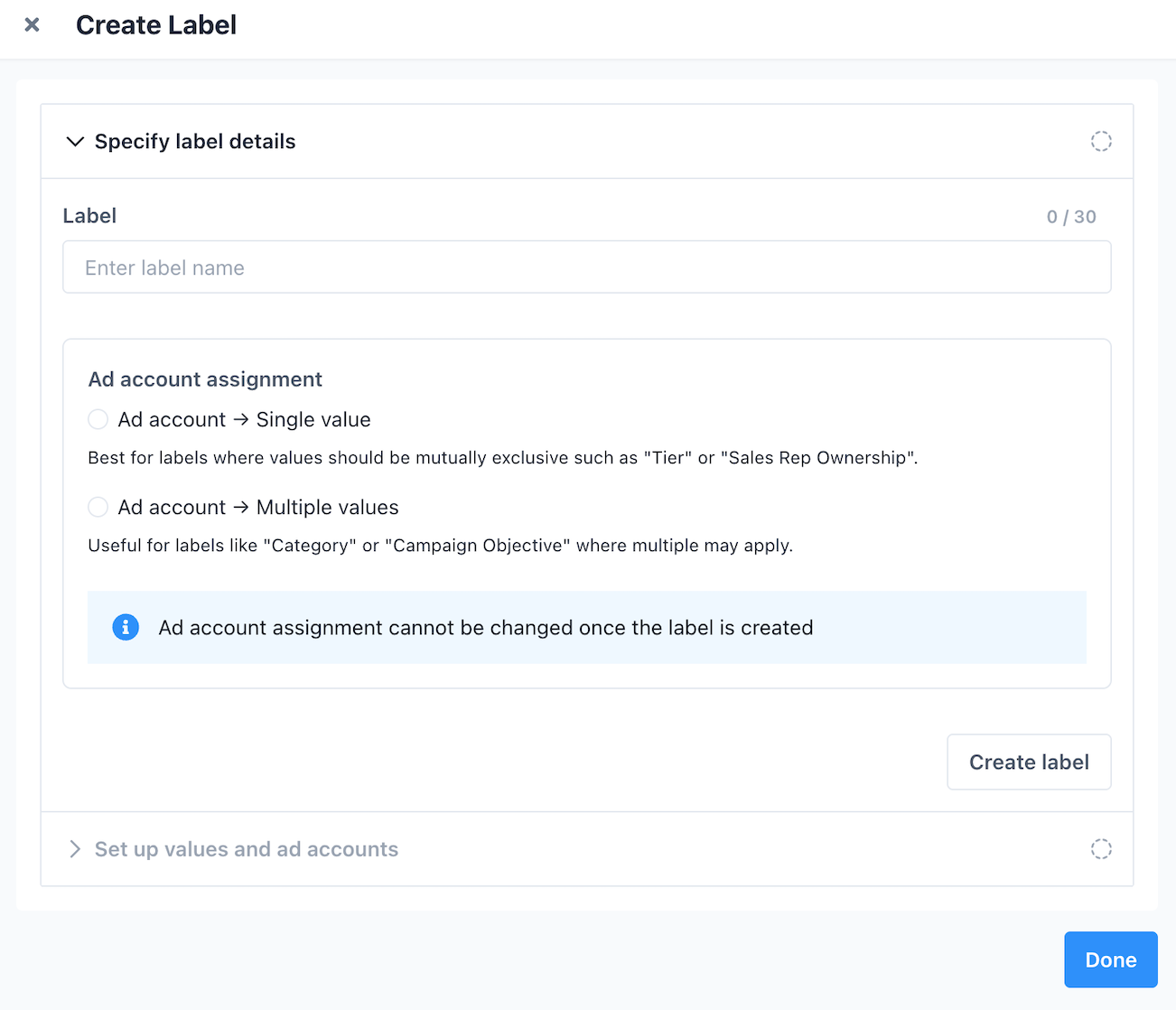
Task: Expand the Set up values chevron
Action: coord(75,849)
